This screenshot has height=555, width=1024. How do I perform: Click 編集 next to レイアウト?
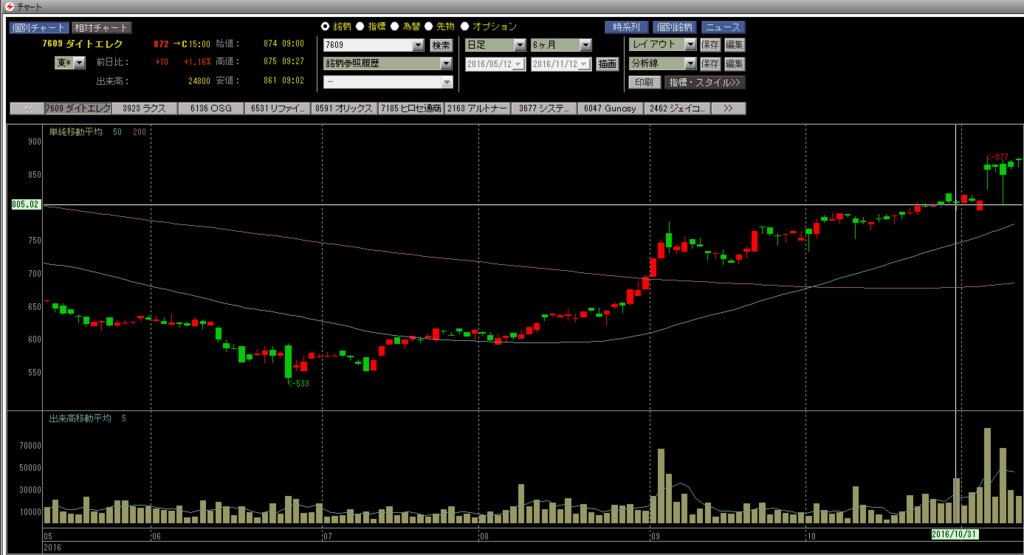click(734, 44)
